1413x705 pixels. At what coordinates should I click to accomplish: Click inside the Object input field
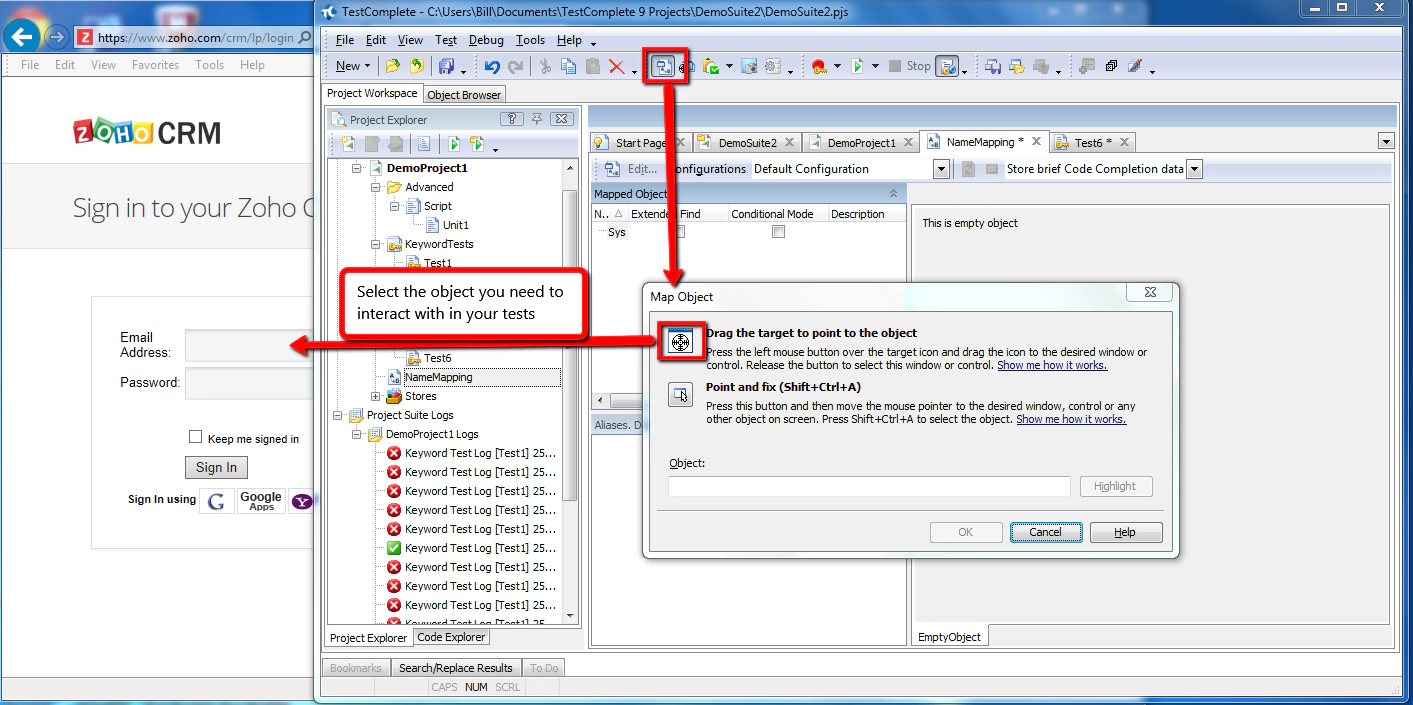(x=868, y=485)
